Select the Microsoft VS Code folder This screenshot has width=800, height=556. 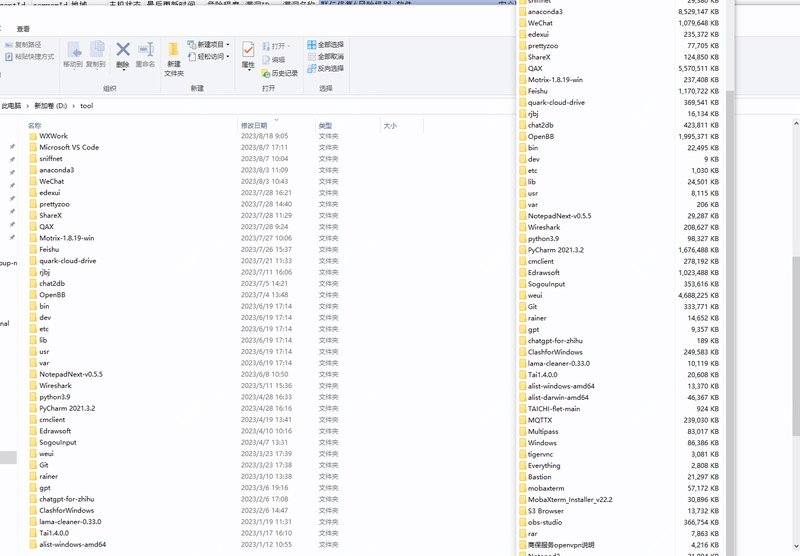(x=69, y=147)
